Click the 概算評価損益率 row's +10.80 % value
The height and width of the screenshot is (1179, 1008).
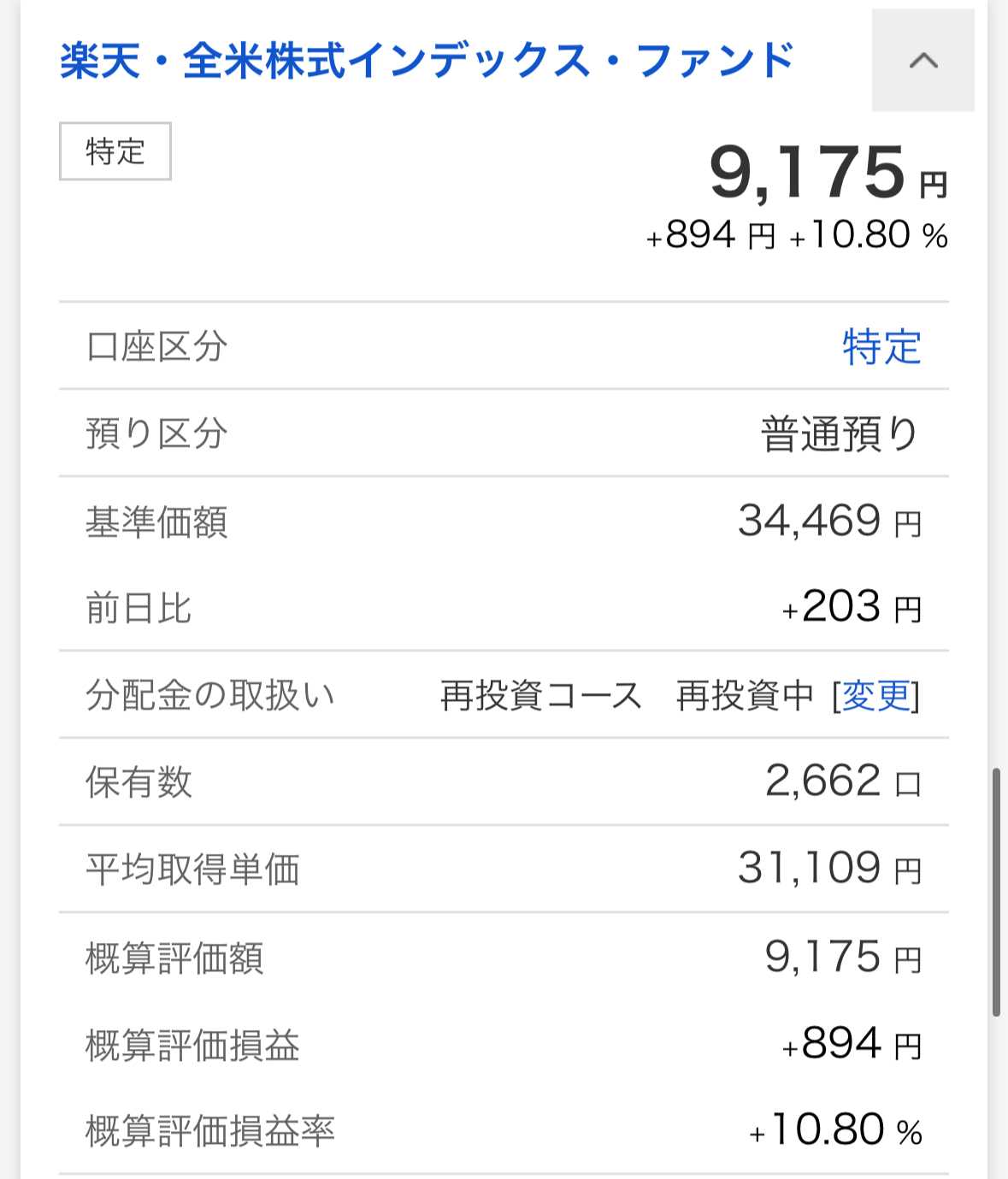[x=835, y=1131]
